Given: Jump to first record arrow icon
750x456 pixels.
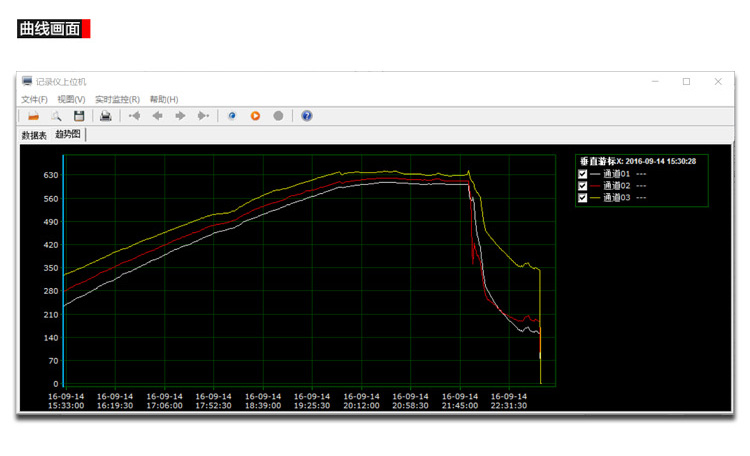Looking at the screenshot, I should (134, 116).
